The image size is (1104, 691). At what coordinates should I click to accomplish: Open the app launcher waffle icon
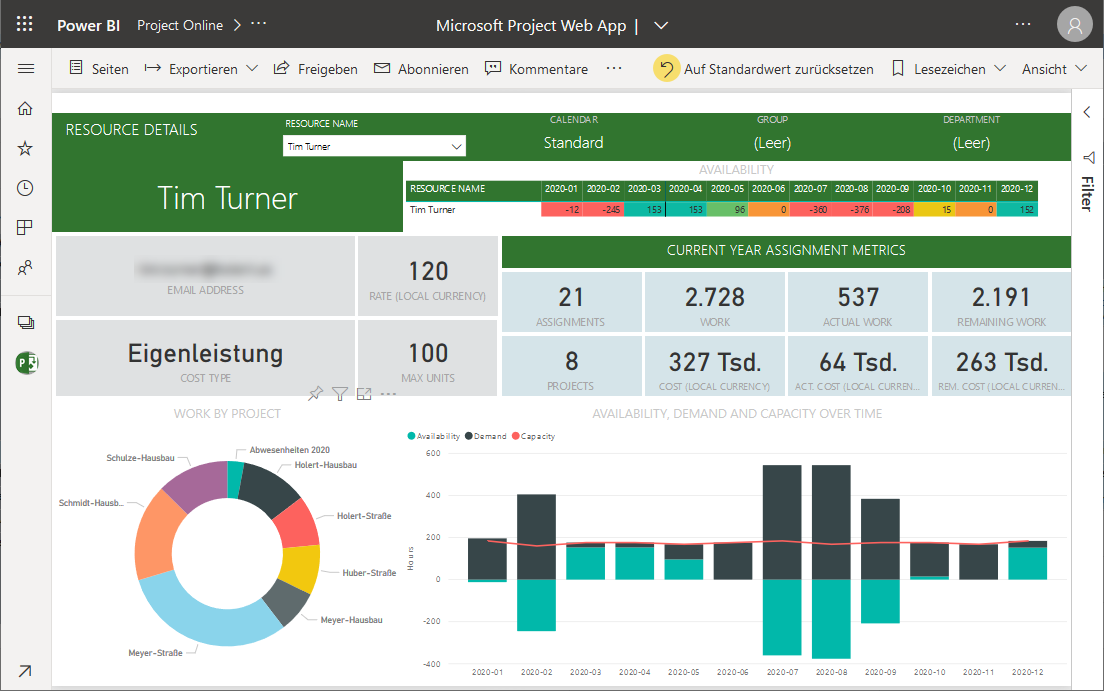(x=25, y=24)
